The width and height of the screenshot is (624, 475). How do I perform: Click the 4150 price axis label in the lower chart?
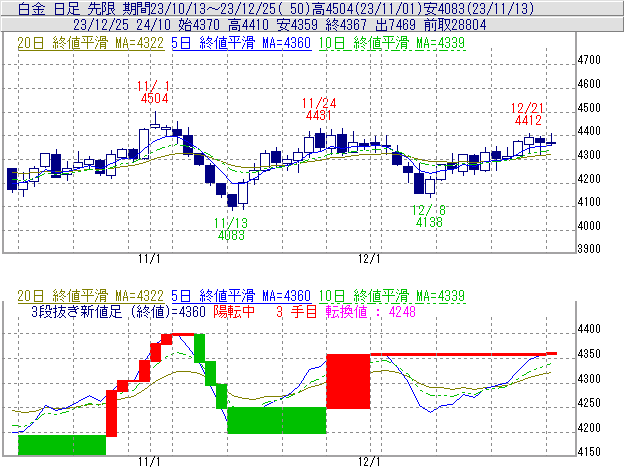(x=589, y=452)
